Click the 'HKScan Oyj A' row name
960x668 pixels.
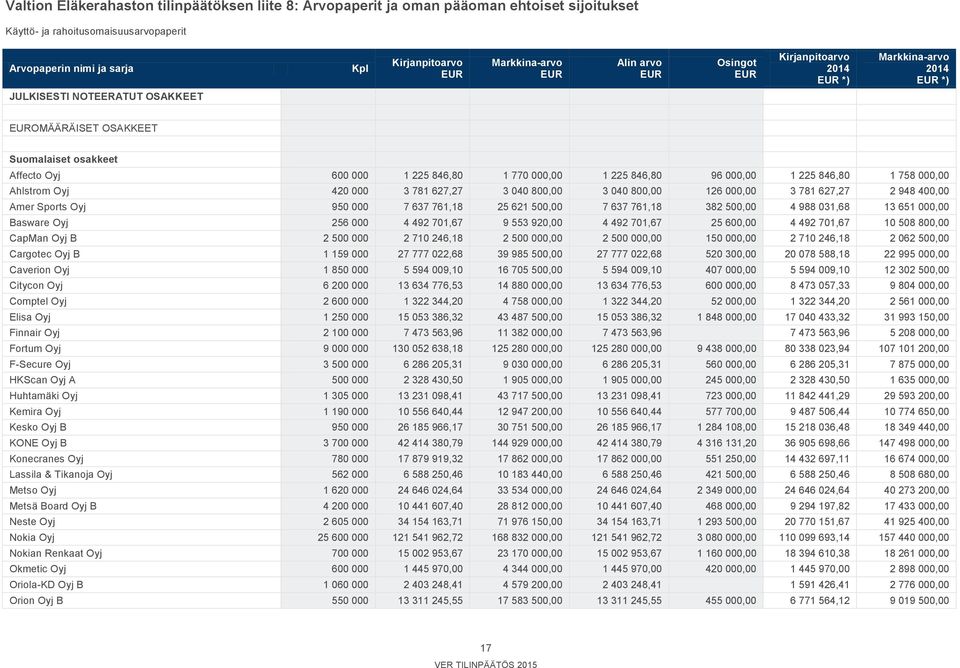click(x=42, y=380)
